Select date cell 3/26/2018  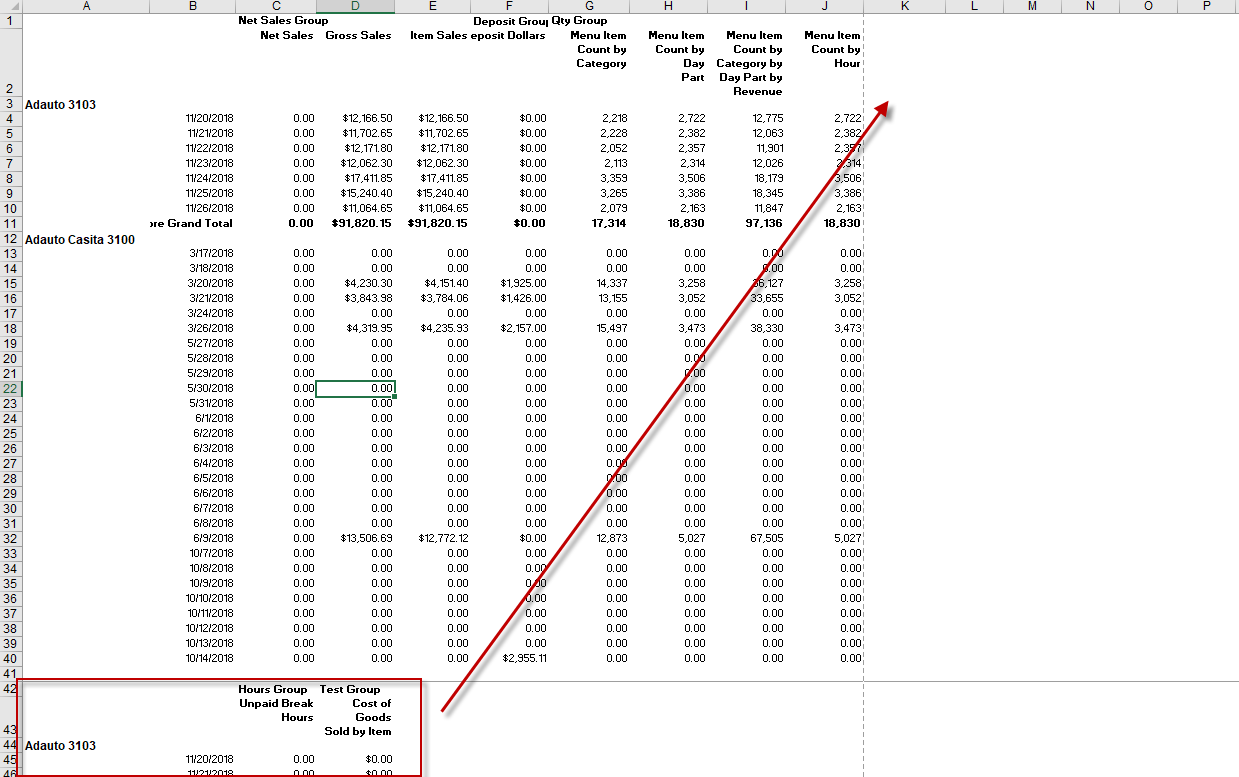click(211, 328)
